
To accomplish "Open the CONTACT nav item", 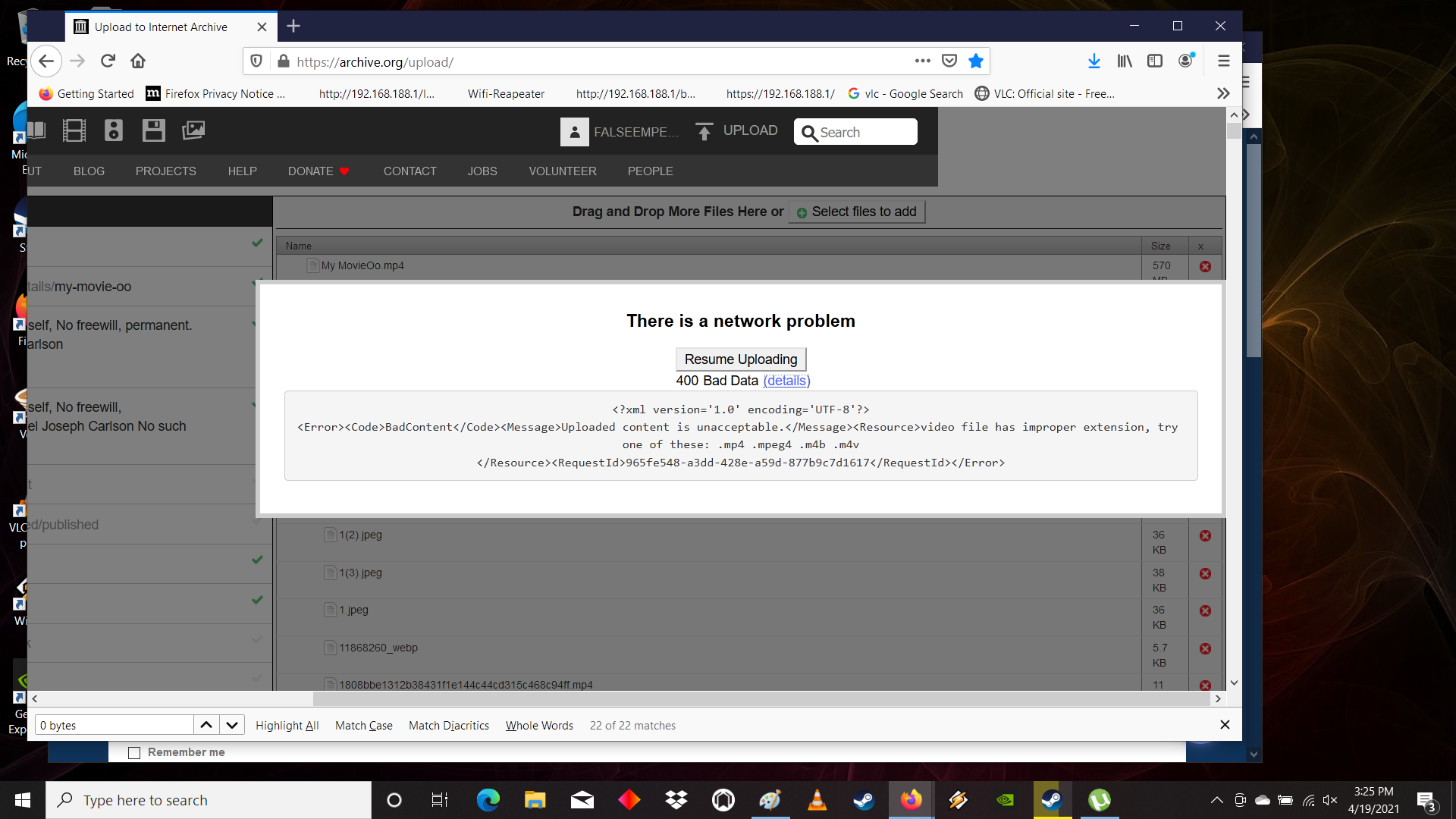I will [409, 171].
